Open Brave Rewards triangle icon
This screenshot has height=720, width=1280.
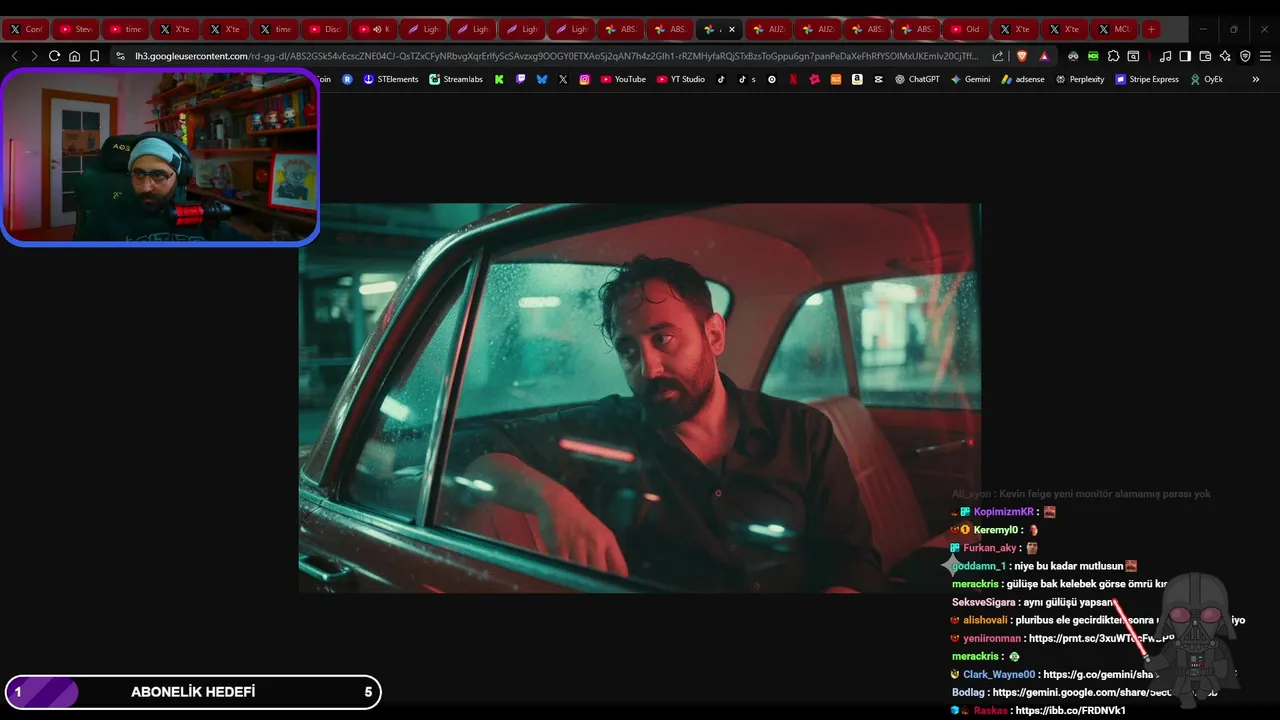(x=1044, y=56)
